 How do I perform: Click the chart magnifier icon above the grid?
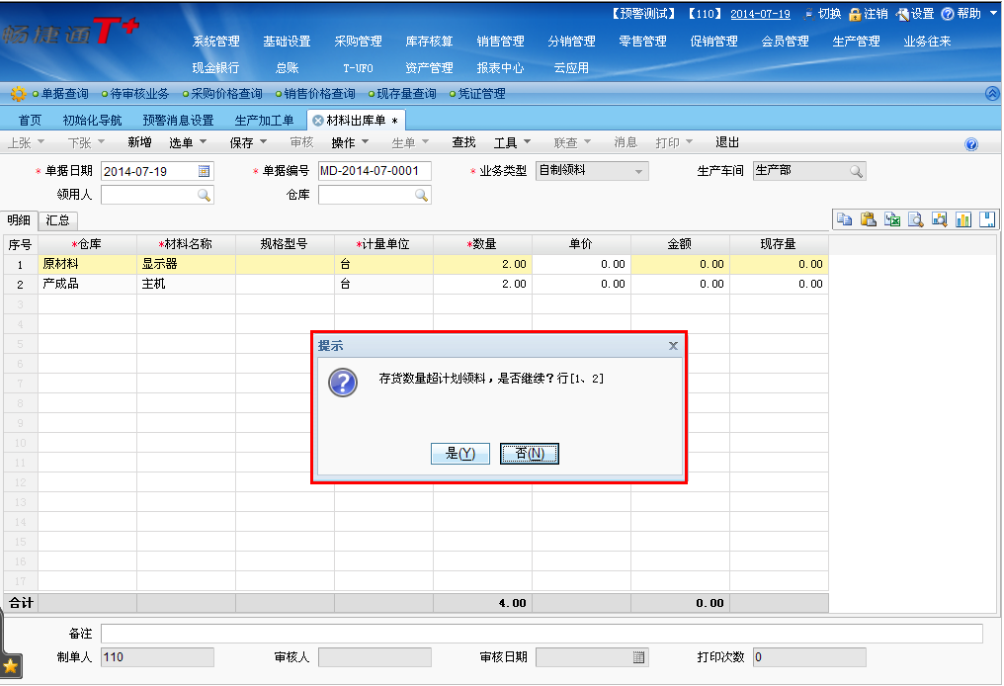tap(939, 220)
